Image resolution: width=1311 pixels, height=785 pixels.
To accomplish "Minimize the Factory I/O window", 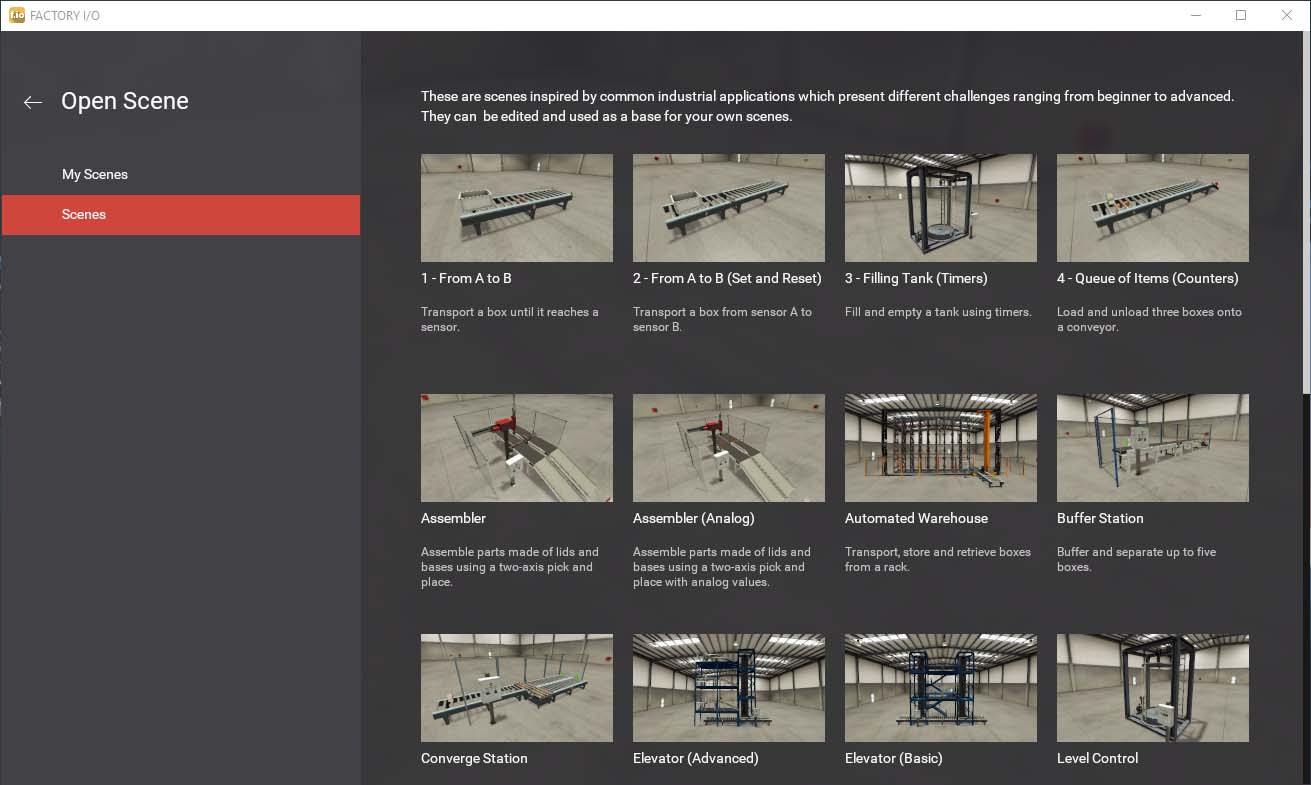I will click(x=1195, y=15).
